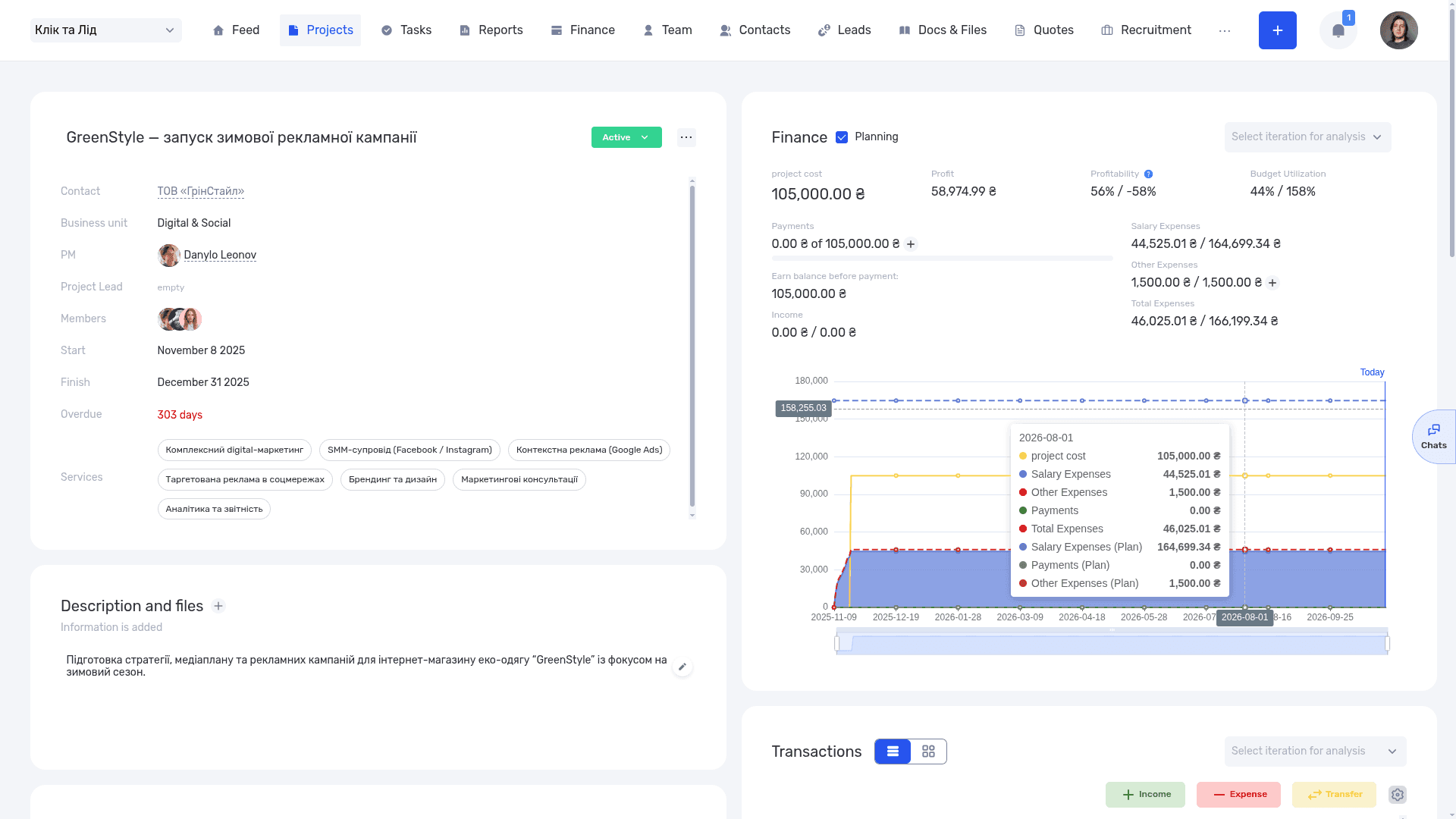Open notifications bell

tap(1338, 31)
